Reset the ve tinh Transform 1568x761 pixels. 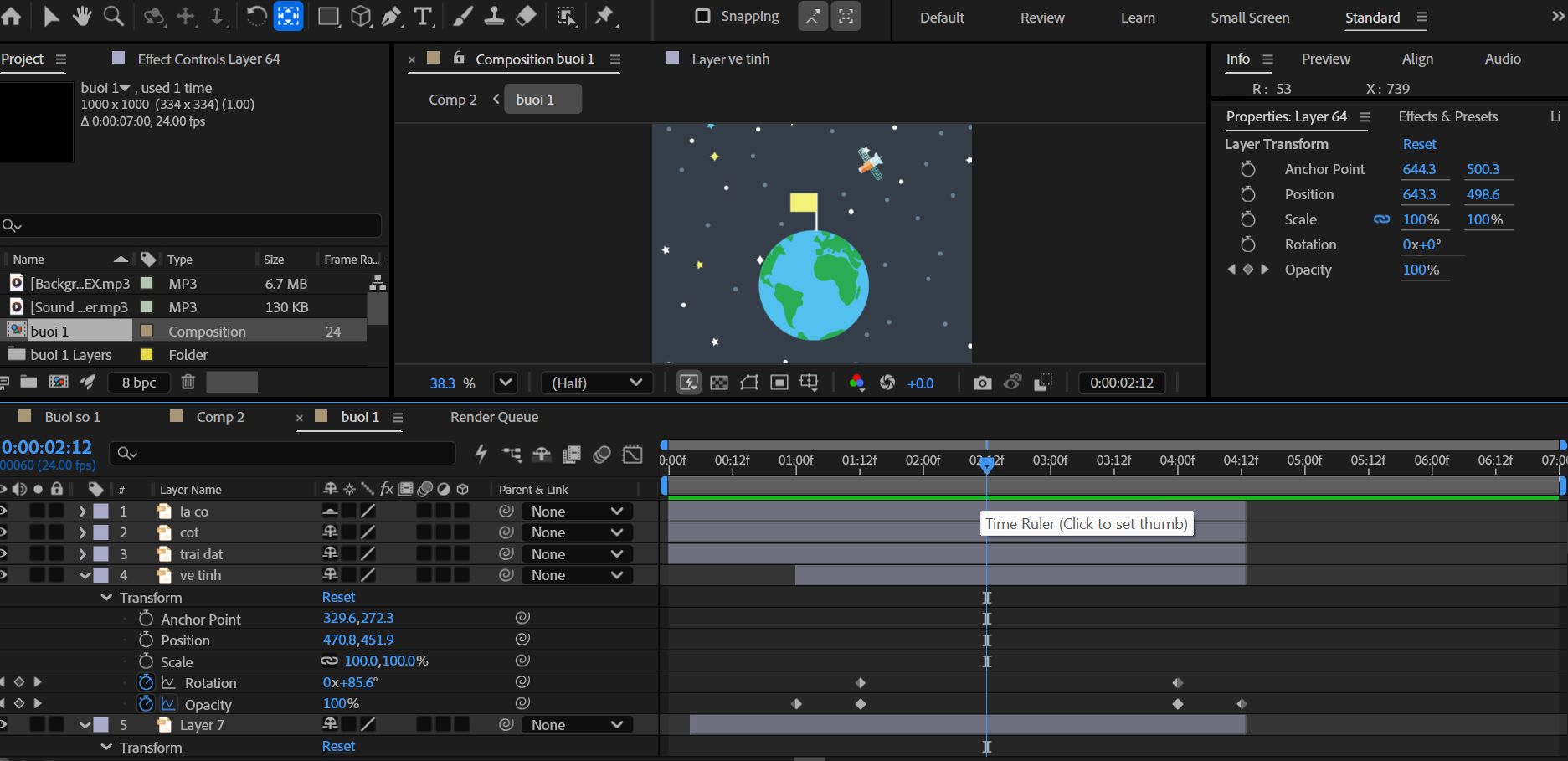338,597
